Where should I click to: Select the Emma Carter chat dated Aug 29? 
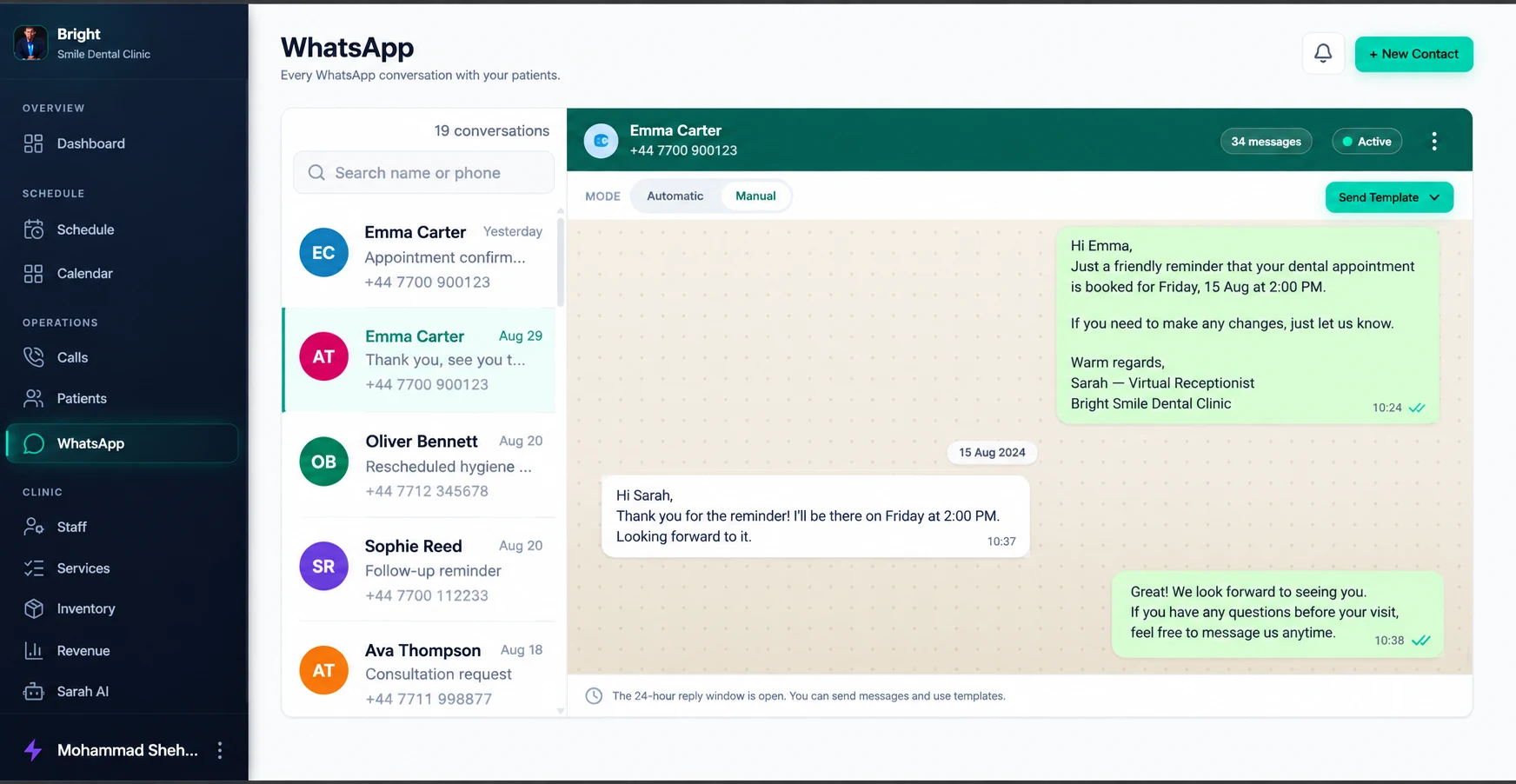coord(419,360)
